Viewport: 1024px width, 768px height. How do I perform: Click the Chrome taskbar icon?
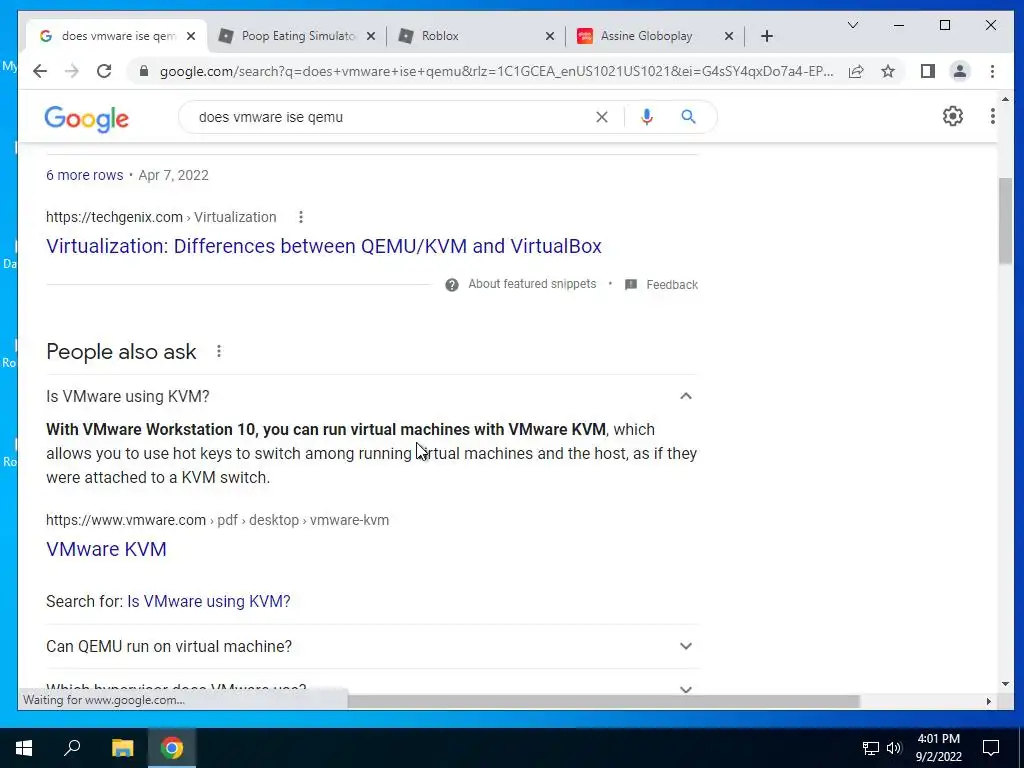pyautogui.click(x=172, y=748)
